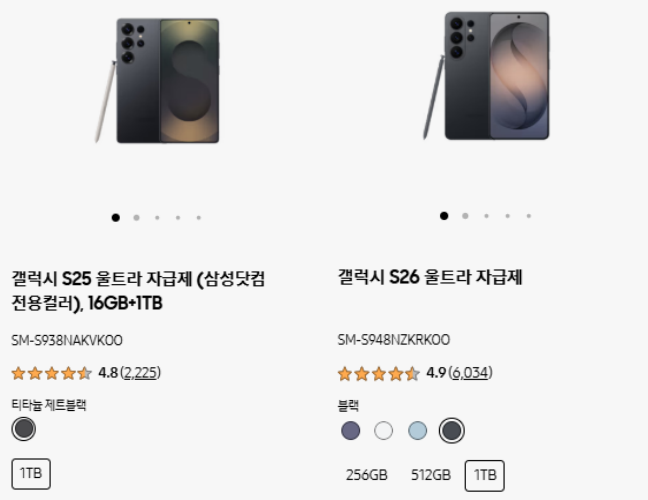The width and height of the screenshot is (648, 500).
Task: Select 256GB storage for Galaxy S26 Ultra
Action: tap(365, 475)
